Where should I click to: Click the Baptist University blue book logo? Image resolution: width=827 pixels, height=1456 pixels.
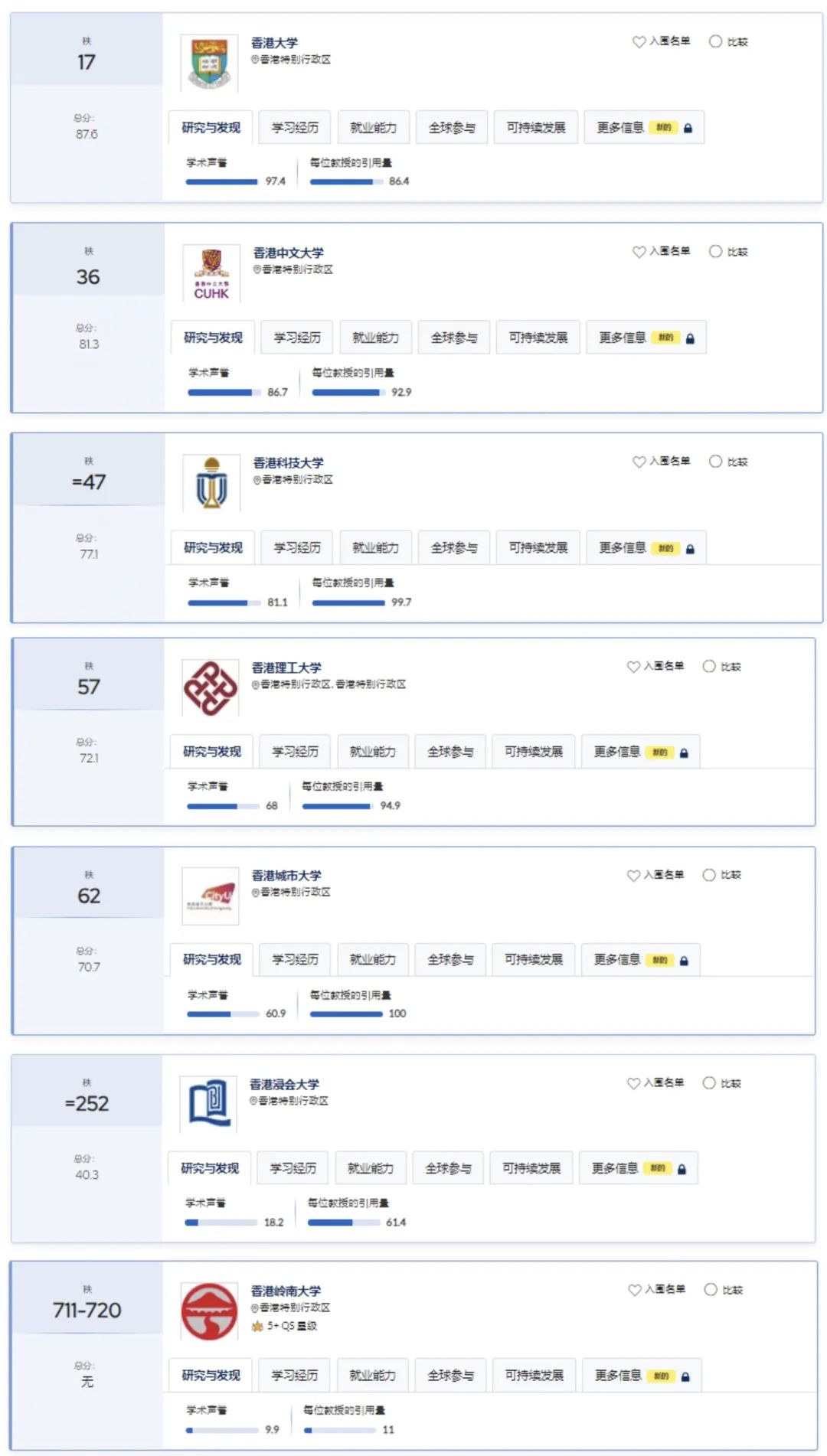tap(208, 1105)
